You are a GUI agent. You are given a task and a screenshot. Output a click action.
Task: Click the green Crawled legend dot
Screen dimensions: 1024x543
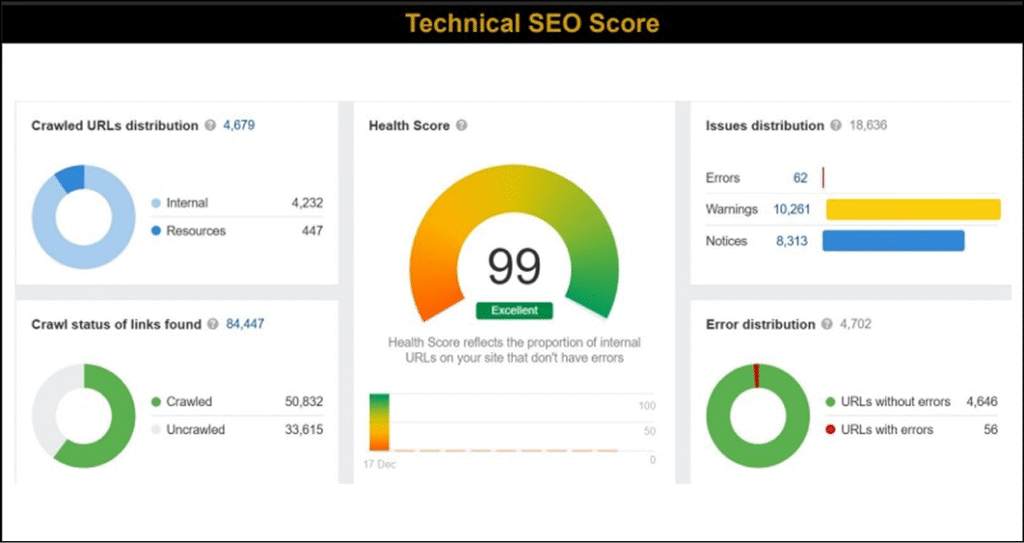pyautogui.click(x=156, y=402)
